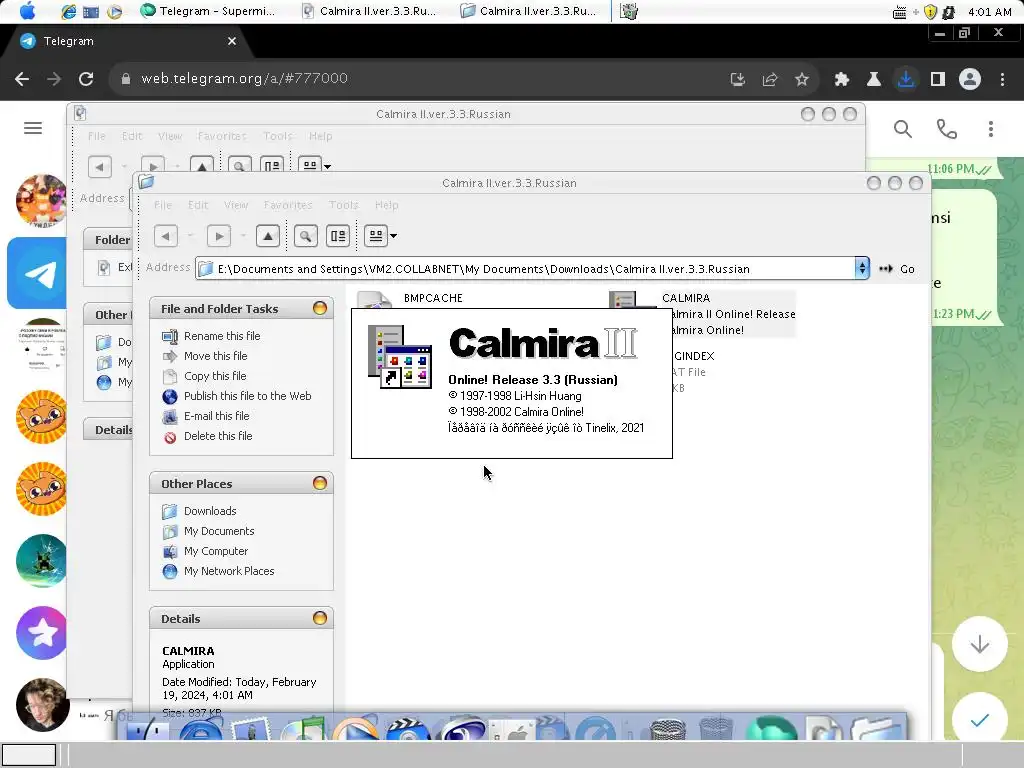This screenshot has width=1024, height=768.
Task: Open Chrome profile avatar icon
Action: point(970,79)
